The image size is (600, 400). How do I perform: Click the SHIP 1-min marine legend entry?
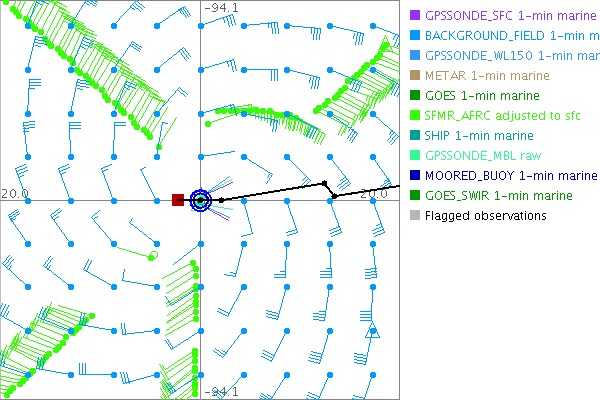479,135
